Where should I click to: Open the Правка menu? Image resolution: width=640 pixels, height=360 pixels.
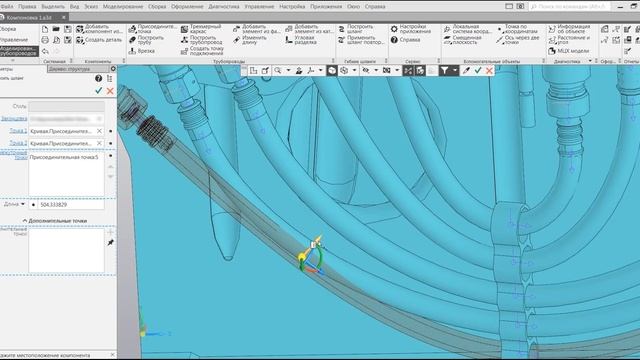(27, 7)
